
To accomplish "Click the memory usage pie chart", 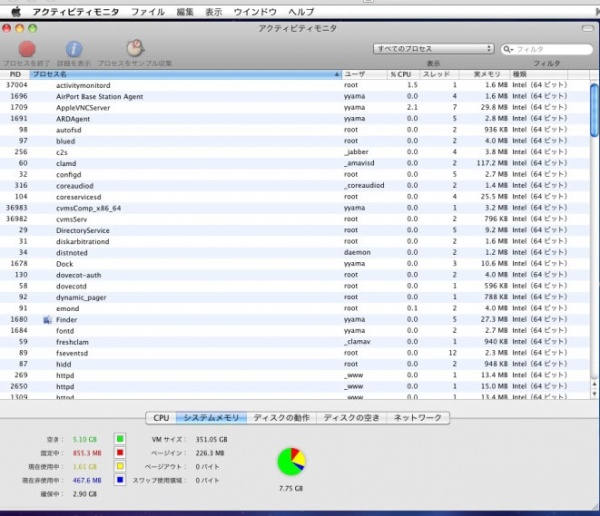I will 291,462.
